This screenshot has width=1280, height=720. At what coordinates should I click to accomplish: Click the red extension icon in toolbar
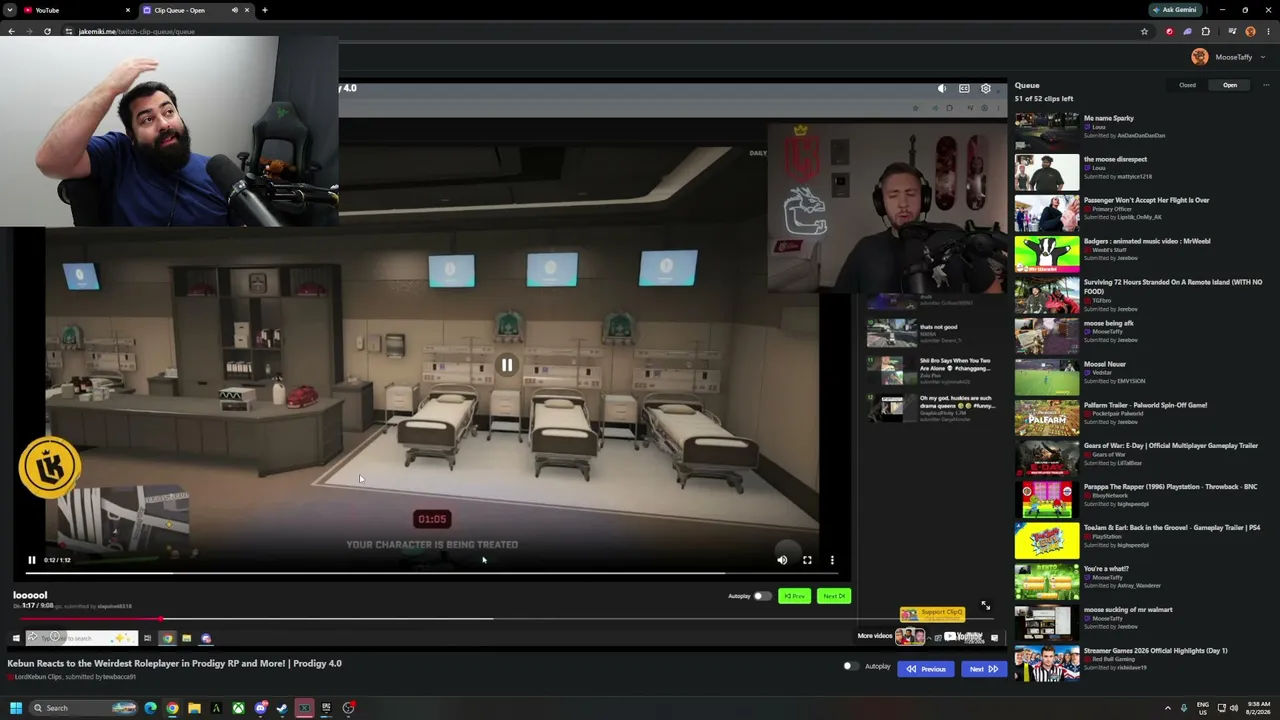click(x=1169, y=31)
